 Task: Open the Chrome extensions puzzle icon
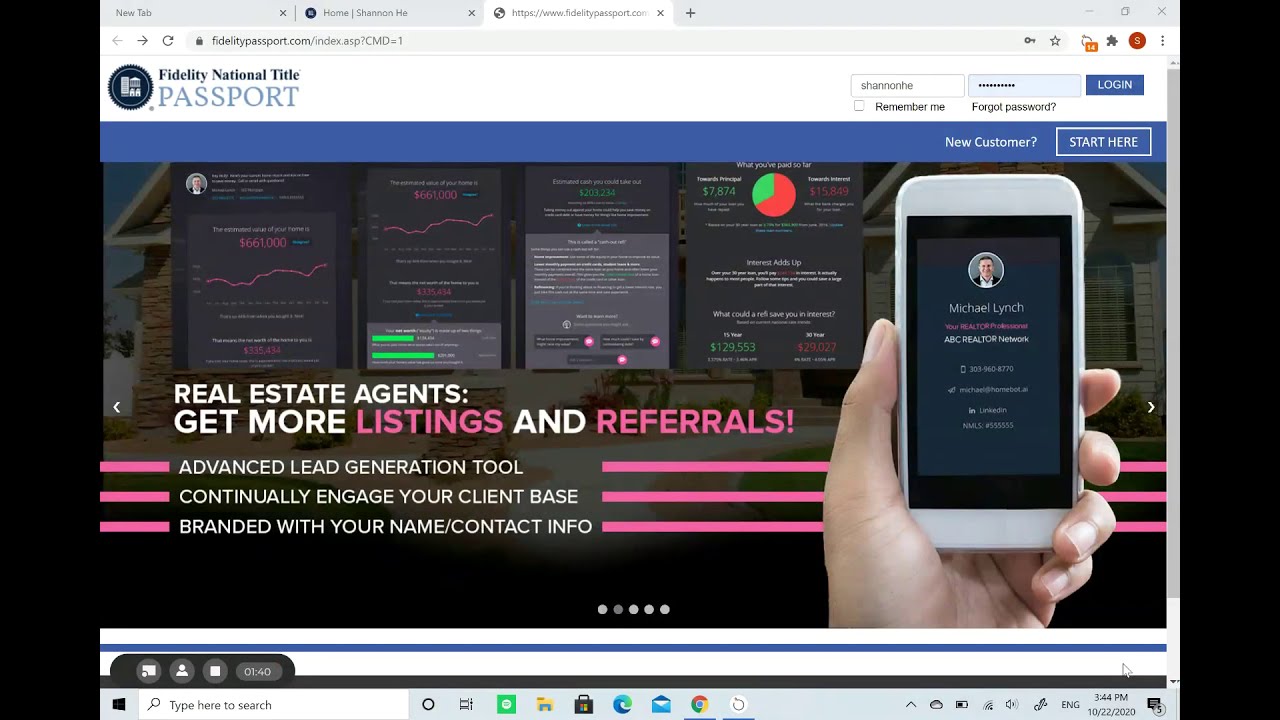1112,41
